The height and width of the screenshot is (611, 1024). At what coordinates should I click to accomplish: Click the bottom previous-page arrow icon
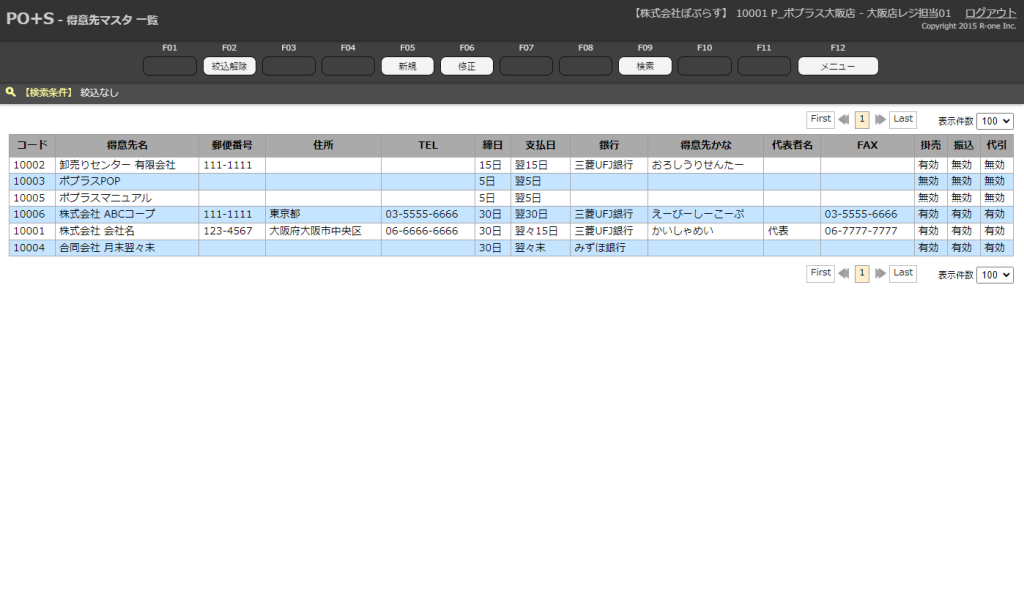click(844, 274)
